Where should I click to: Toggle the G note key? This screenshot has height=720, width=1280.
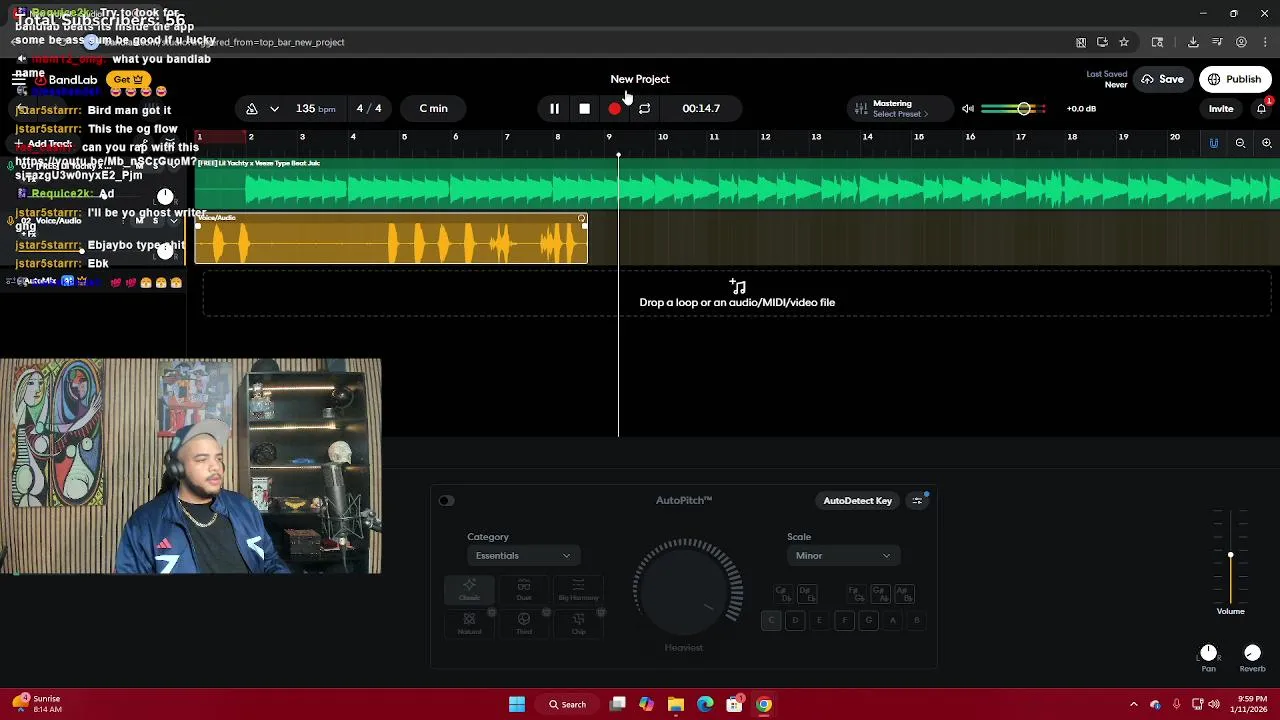point(868,621)
